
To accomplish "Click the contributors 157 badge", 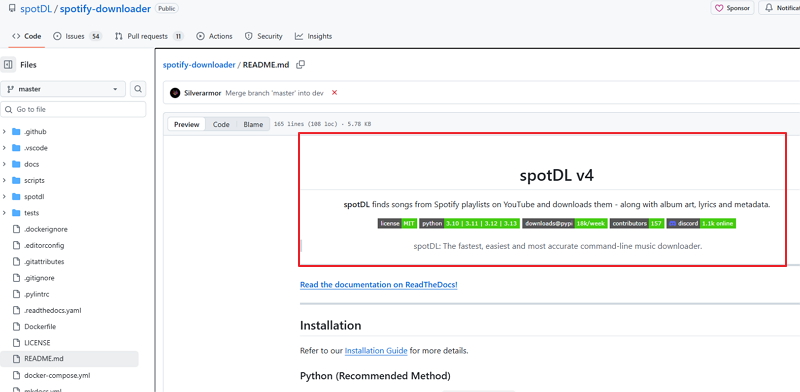I will 637,223.
